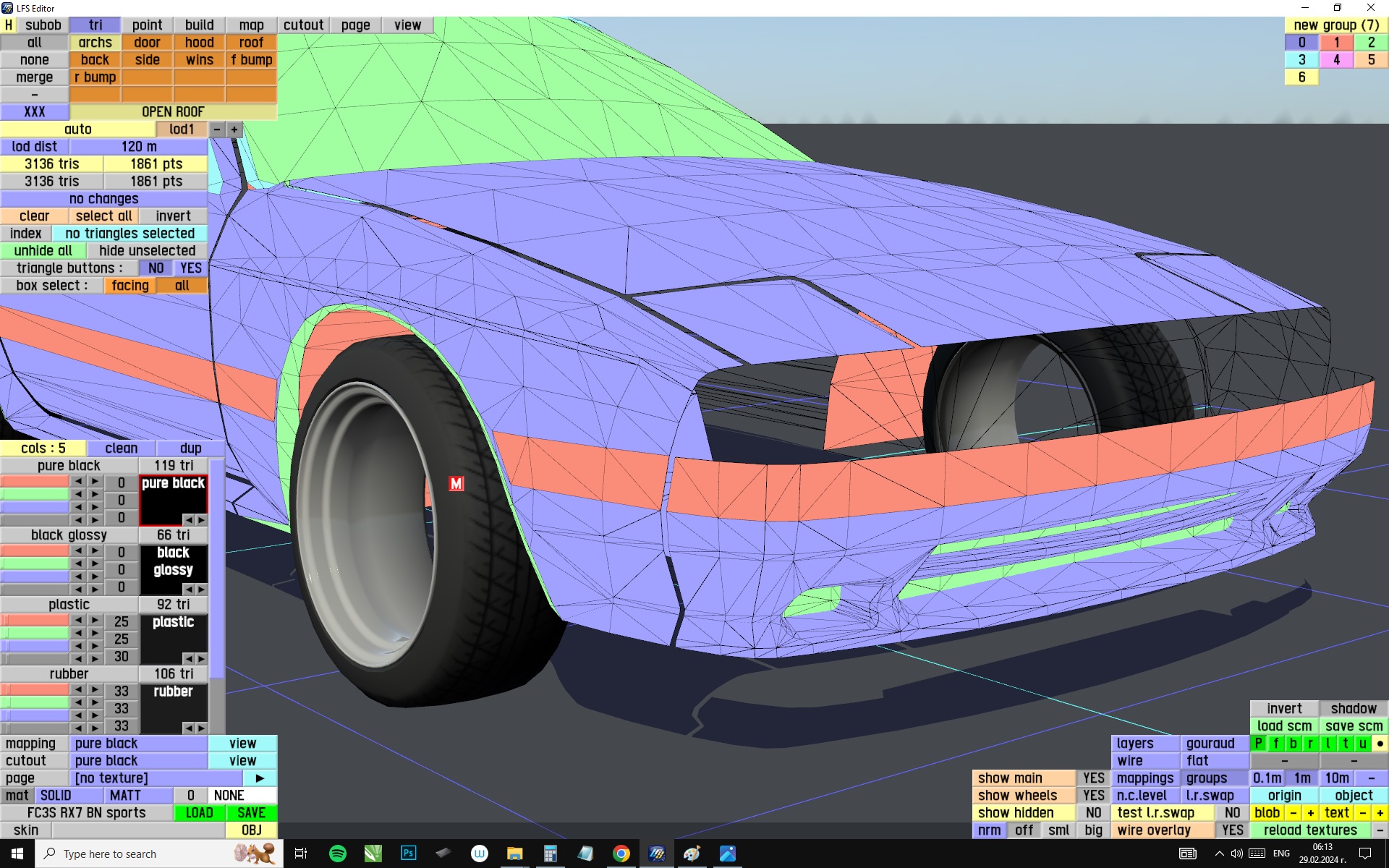Set triangle buttons option to NO

click(x=156, y=268)
